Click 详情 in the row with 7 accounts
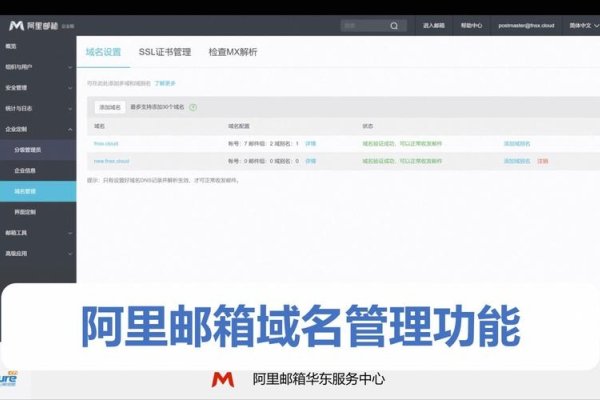Viewport: 600px width, 400px height. click(311, 144)
